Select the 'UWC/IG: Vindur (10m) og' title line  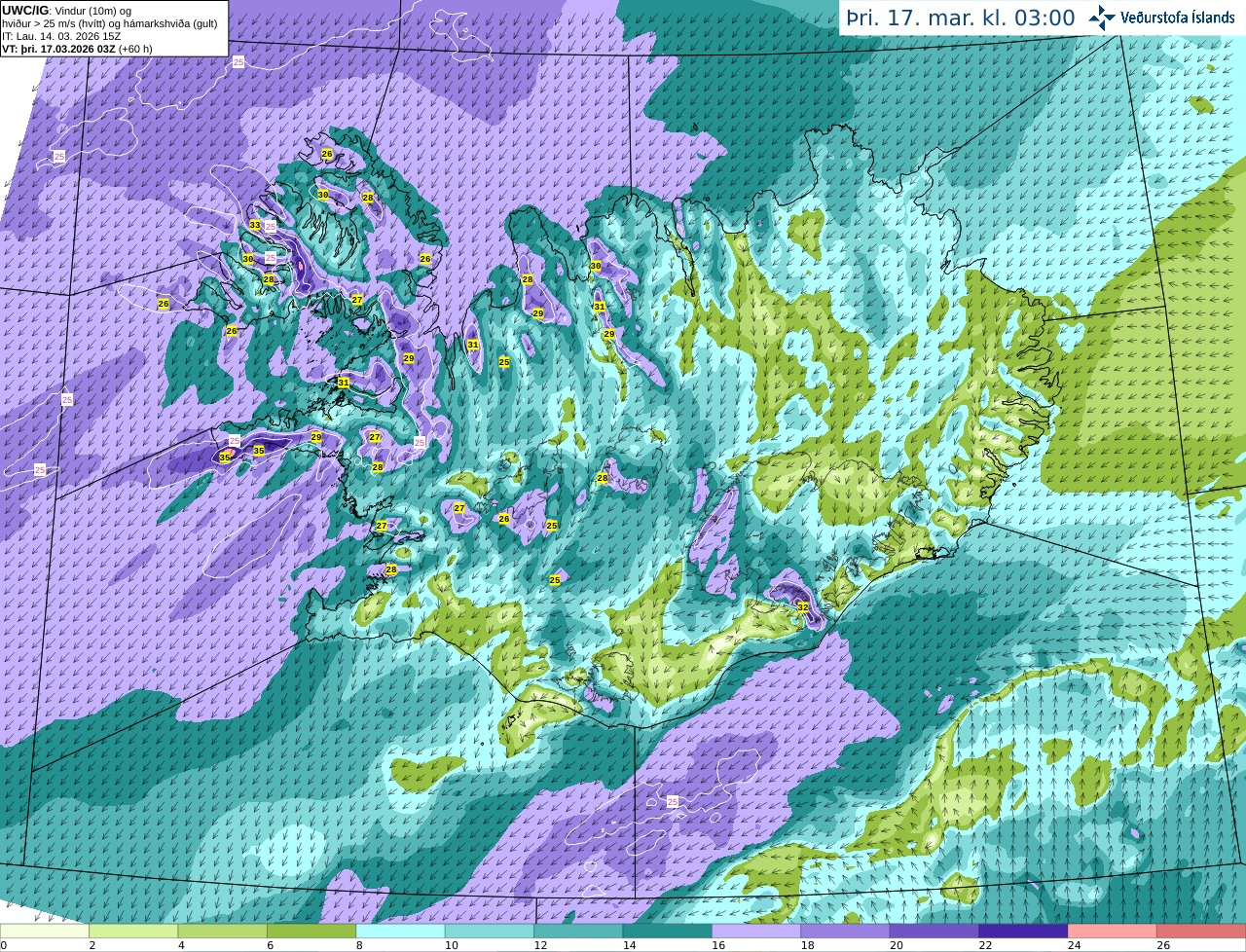[x=67, y=11]
